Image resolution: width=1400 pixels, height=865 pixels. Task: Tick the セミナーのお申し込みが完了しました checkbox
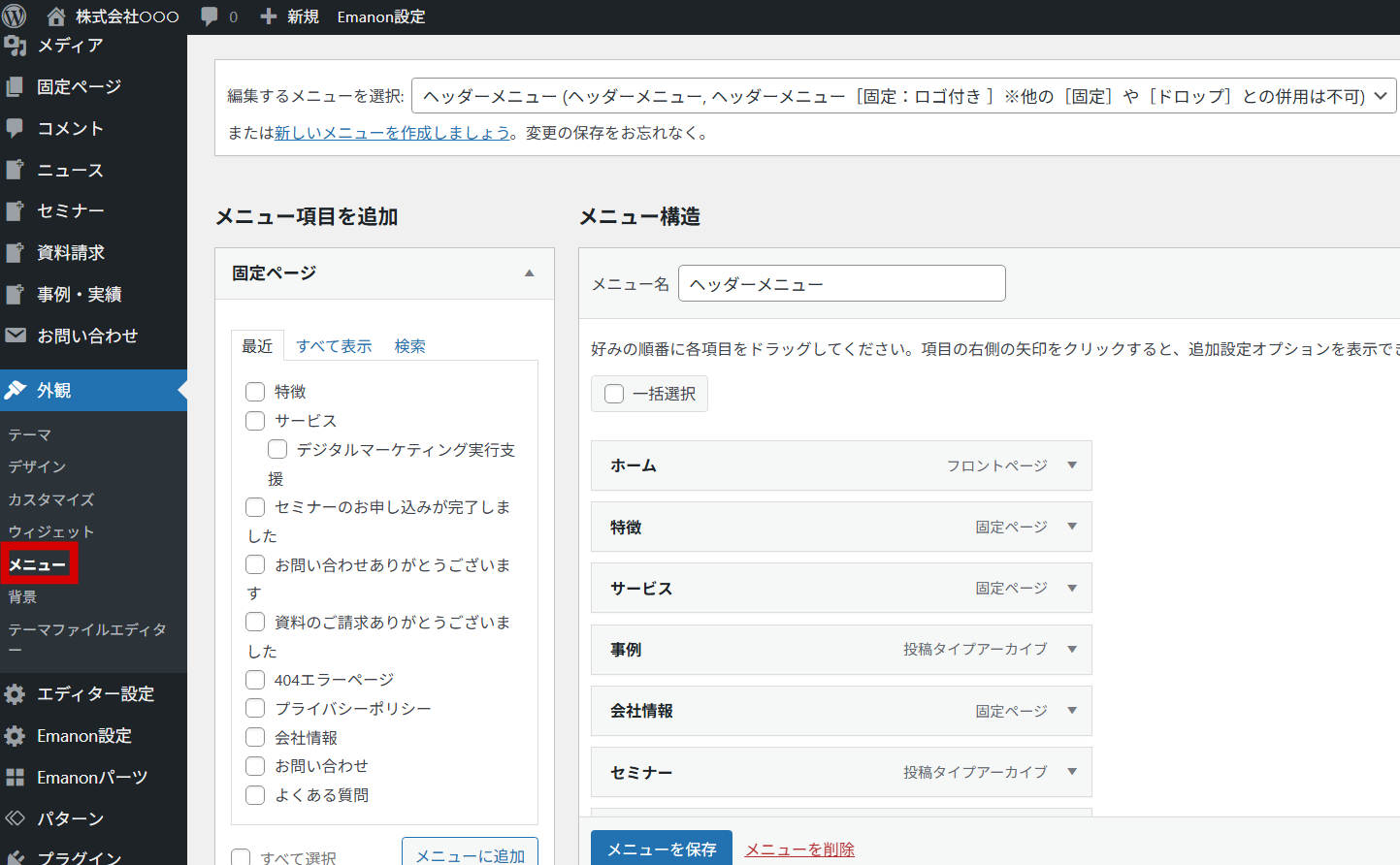(255, 507)
